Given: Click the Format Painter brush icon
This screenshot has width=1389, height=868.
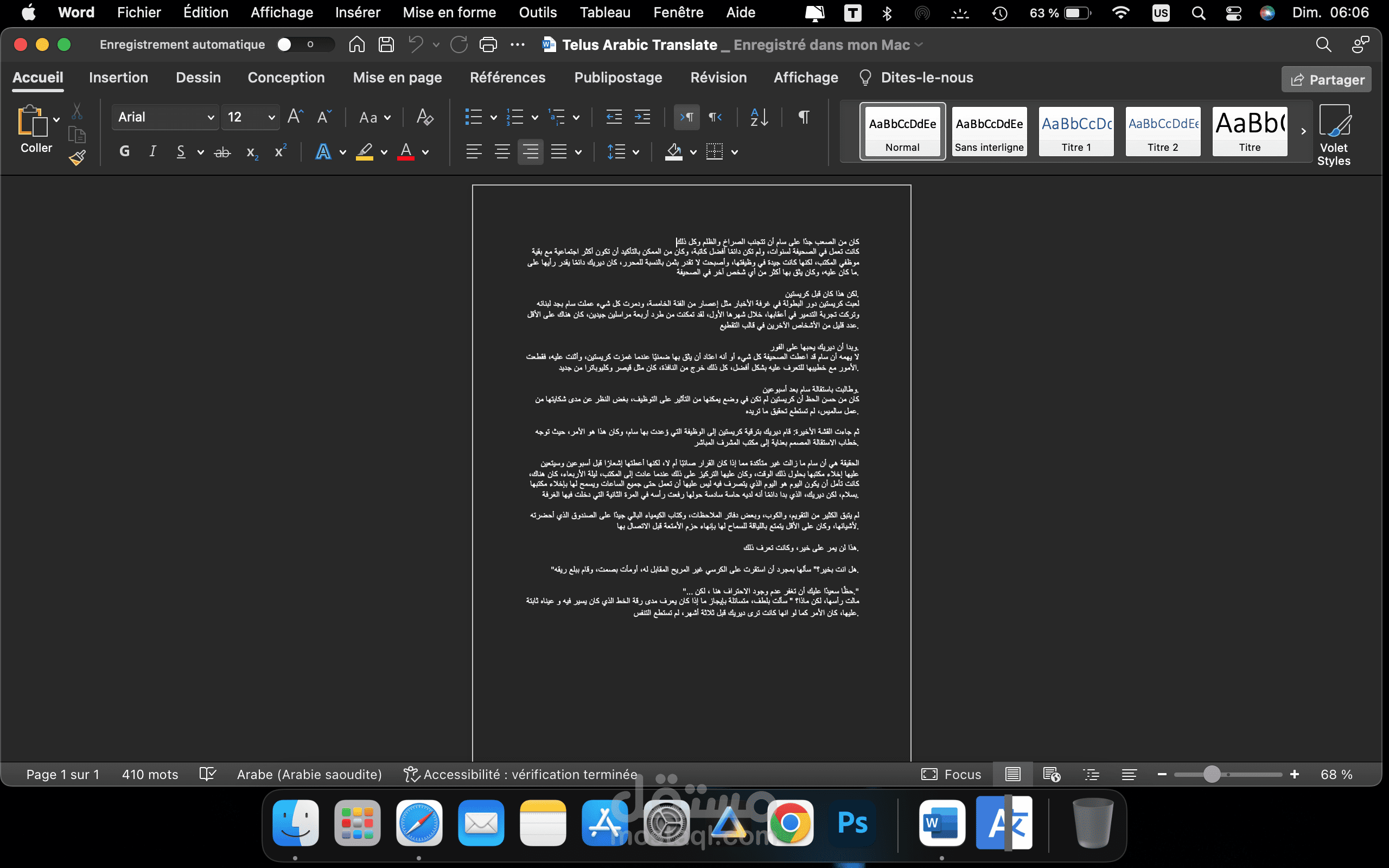Looking at the screenshot, I should pyautogui.click(x=77, y=157).
